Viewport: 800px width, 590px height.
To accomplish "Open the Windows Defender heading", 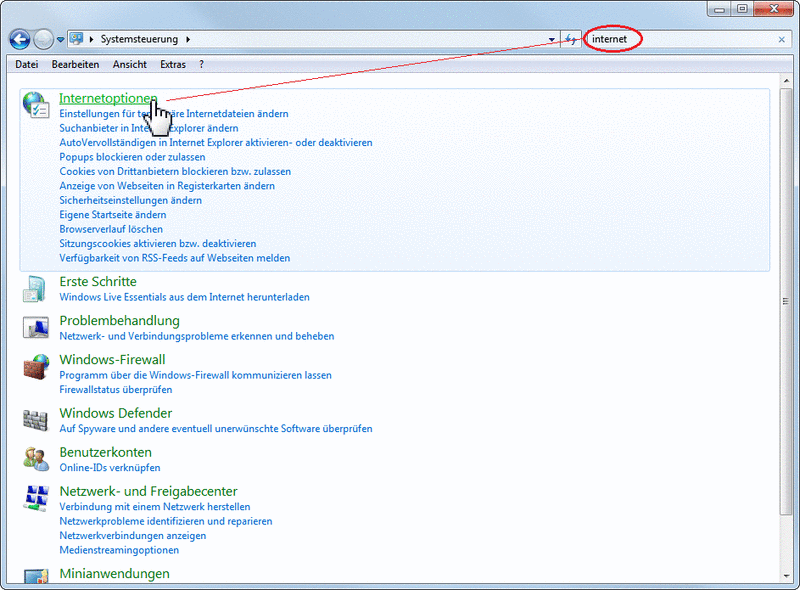I will [x=115, y=413].
